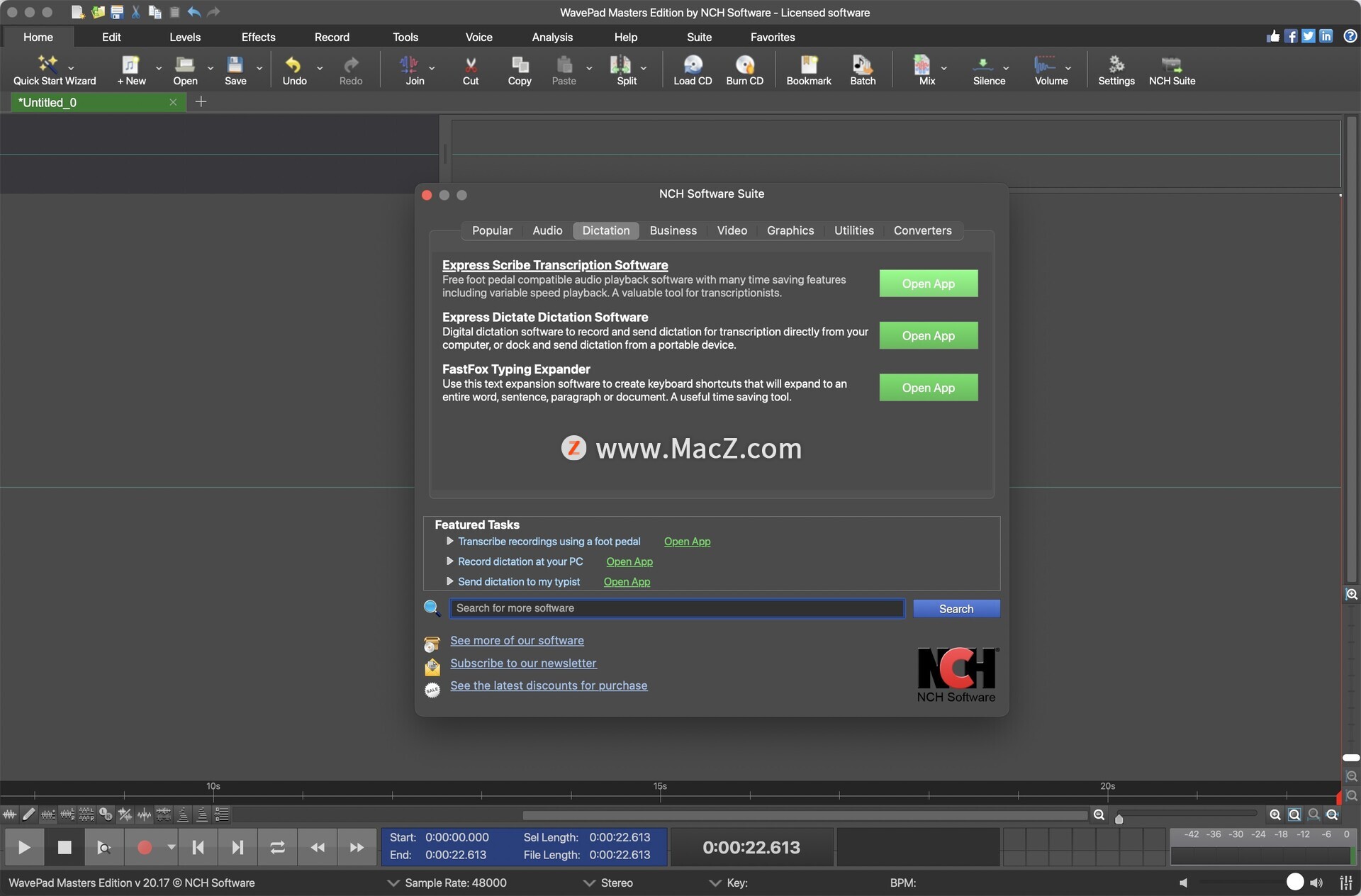This screenshot has width=1361, height=896.
Task: Start recording with the red Record button
Action: tap(145, 847)
